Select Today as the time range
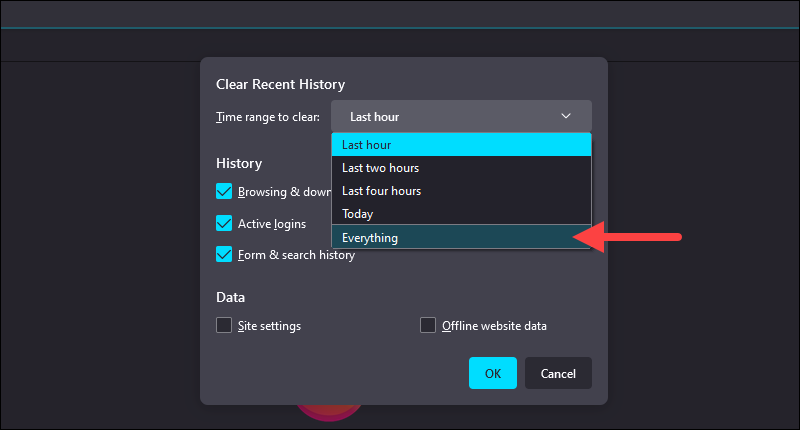800x430 pixels. [x=461, y=214]
